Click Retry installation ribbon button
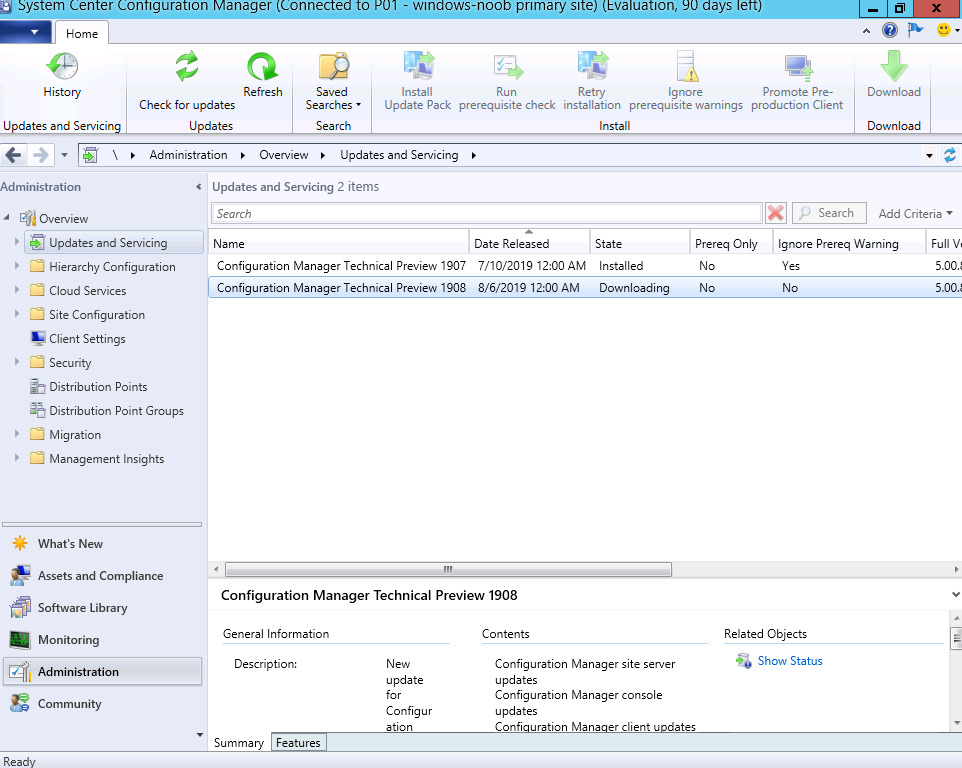This screenshot has width=962, height=768. tap(591, 81)
